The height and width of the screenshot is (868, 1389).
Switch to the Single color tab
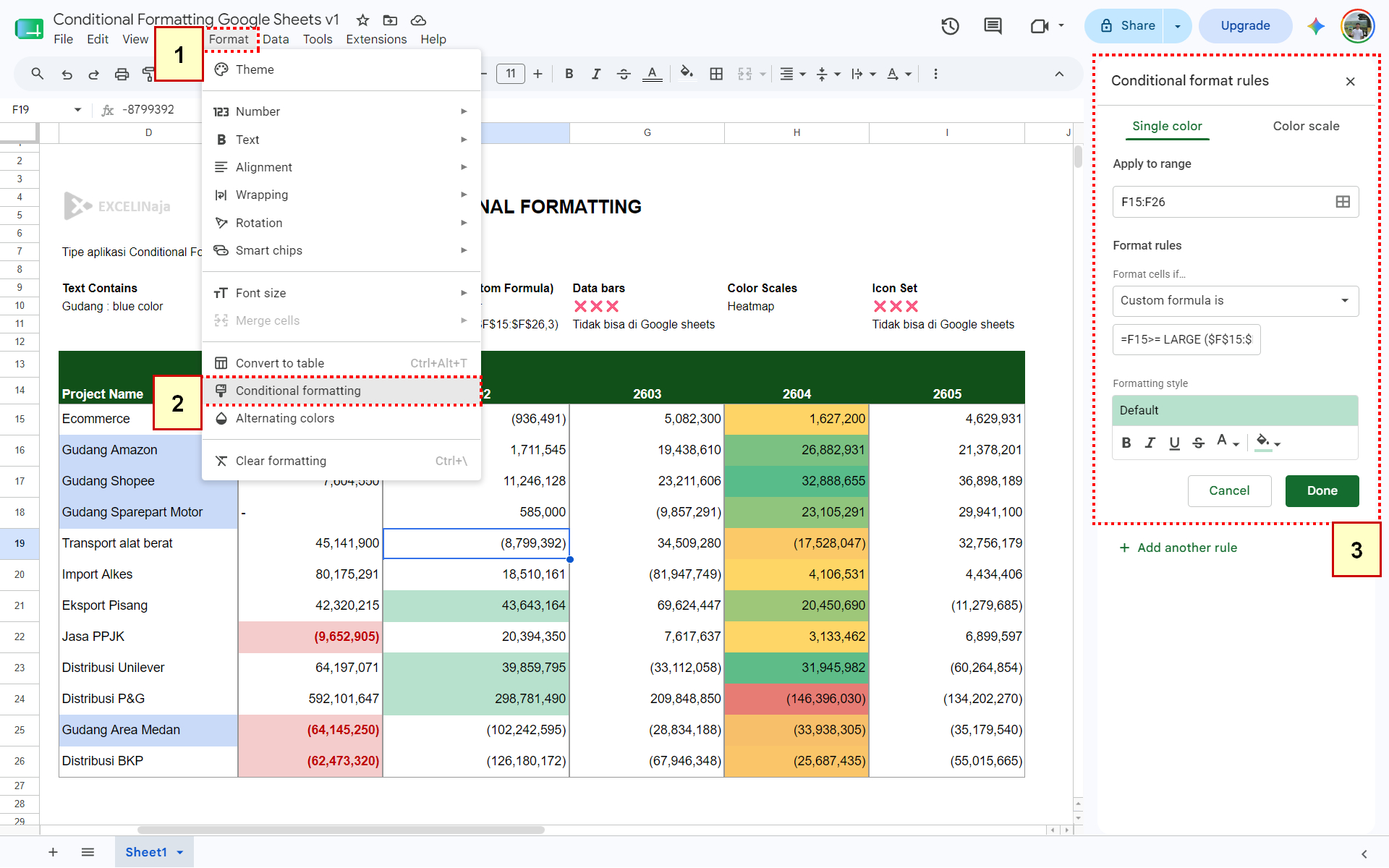[x=1167, y=126]
